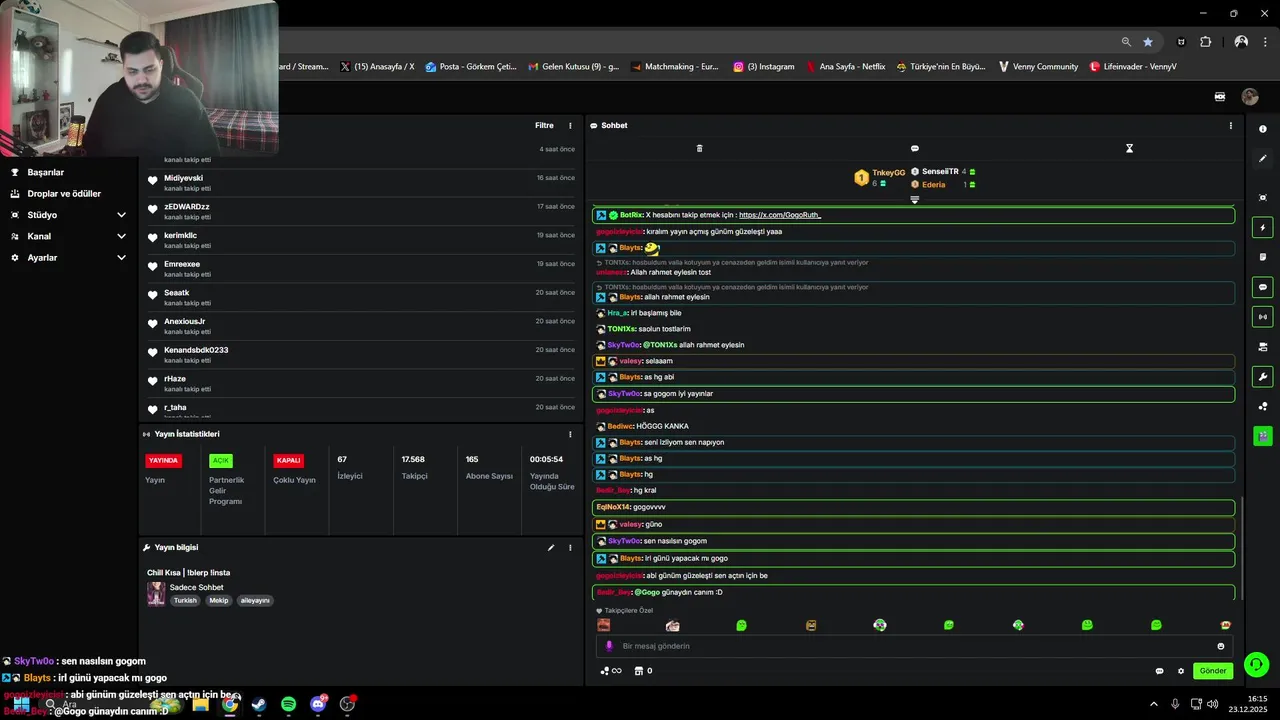Toggle the wrench tools panel in right sidebar
Image resolution: width=1280 pixels, height=720 pixels.
1263,377
